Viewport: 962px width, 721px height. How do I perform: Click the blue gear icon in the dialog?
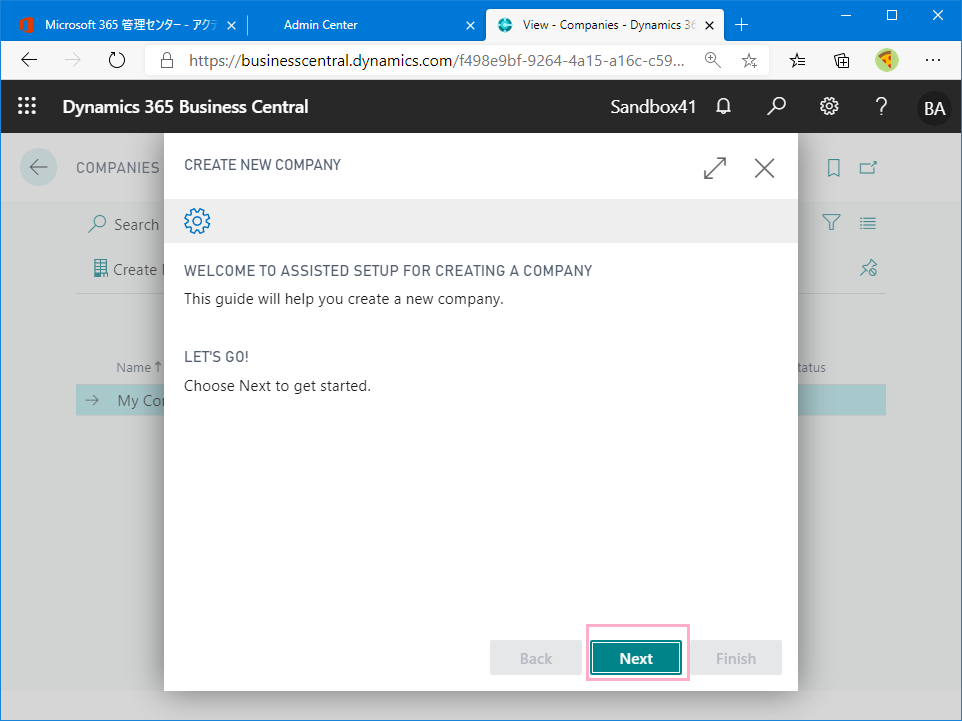pyautogui.click(x=197, y=221)
